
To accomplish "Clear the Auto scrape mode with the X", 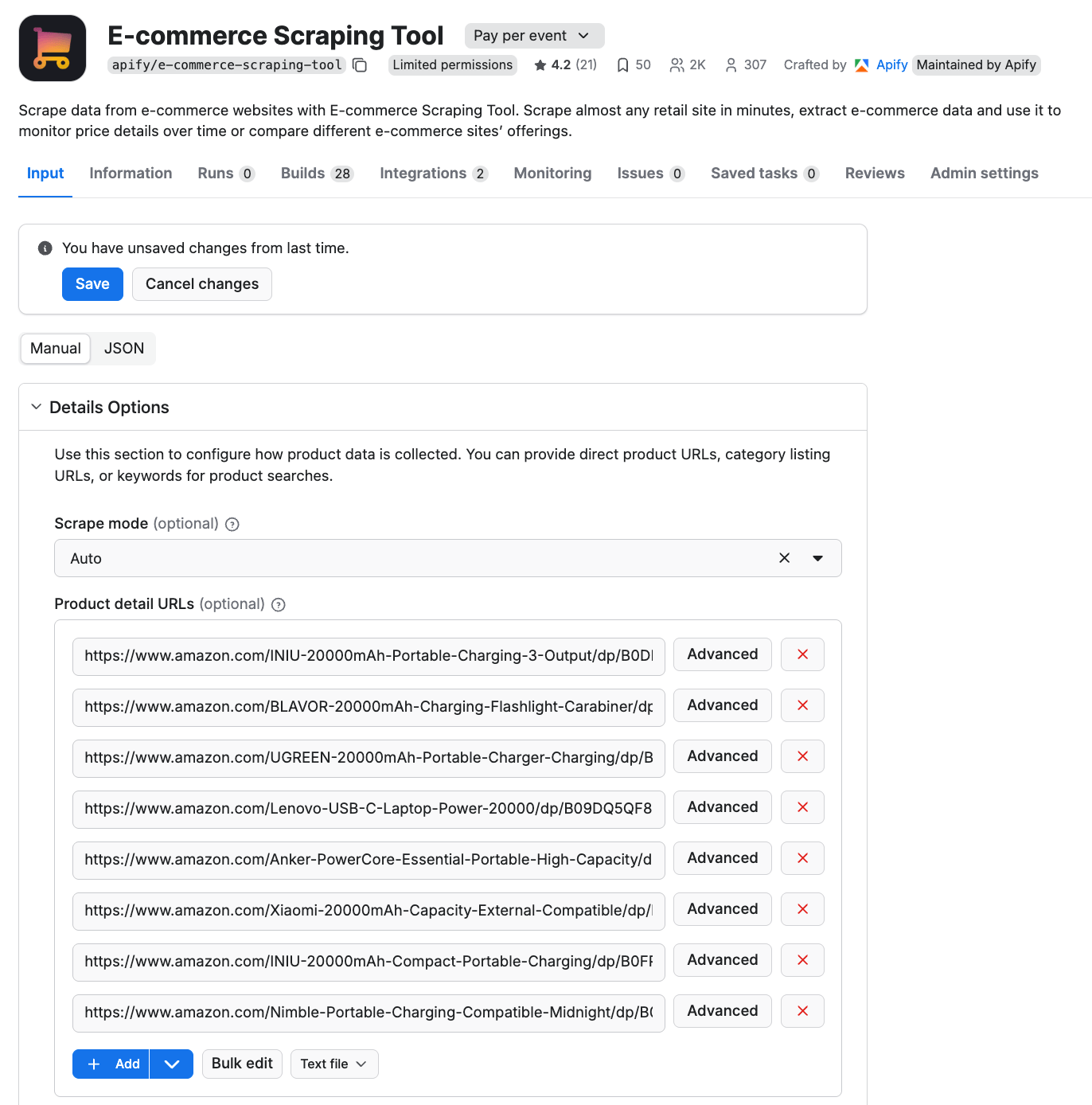I will click(x=784, y=558).
